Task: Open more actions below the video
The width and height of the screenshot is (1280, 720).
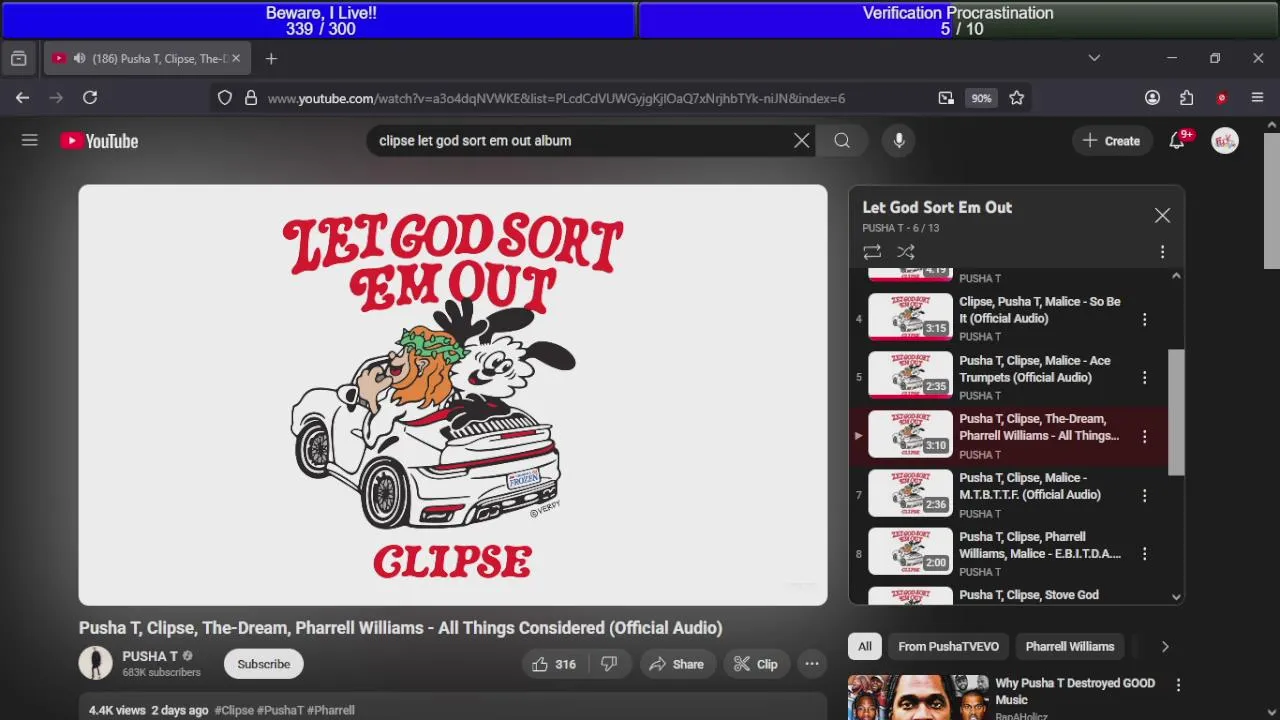Action: (812, 664)
